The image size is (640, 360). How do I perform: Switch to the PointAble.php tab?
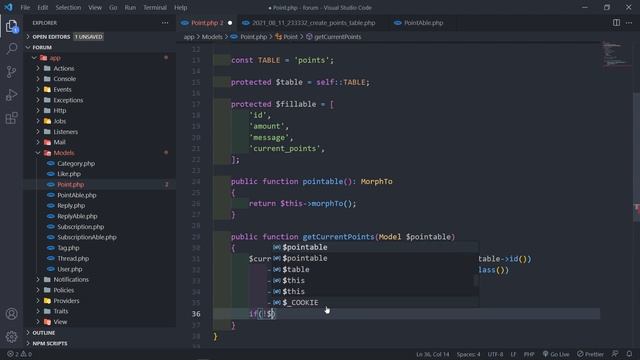pyautogui.click(x=423, y=23)
